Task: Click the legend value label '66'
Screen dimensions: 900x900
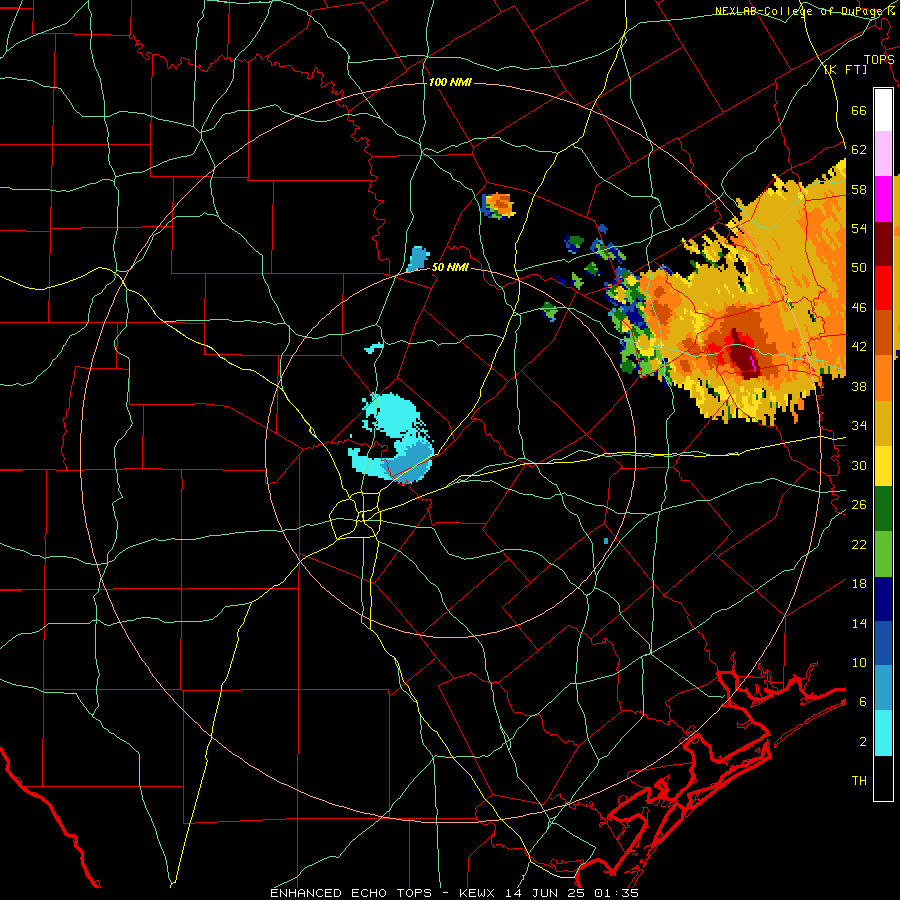Action: pyautogui.click(x=859, y=110)
